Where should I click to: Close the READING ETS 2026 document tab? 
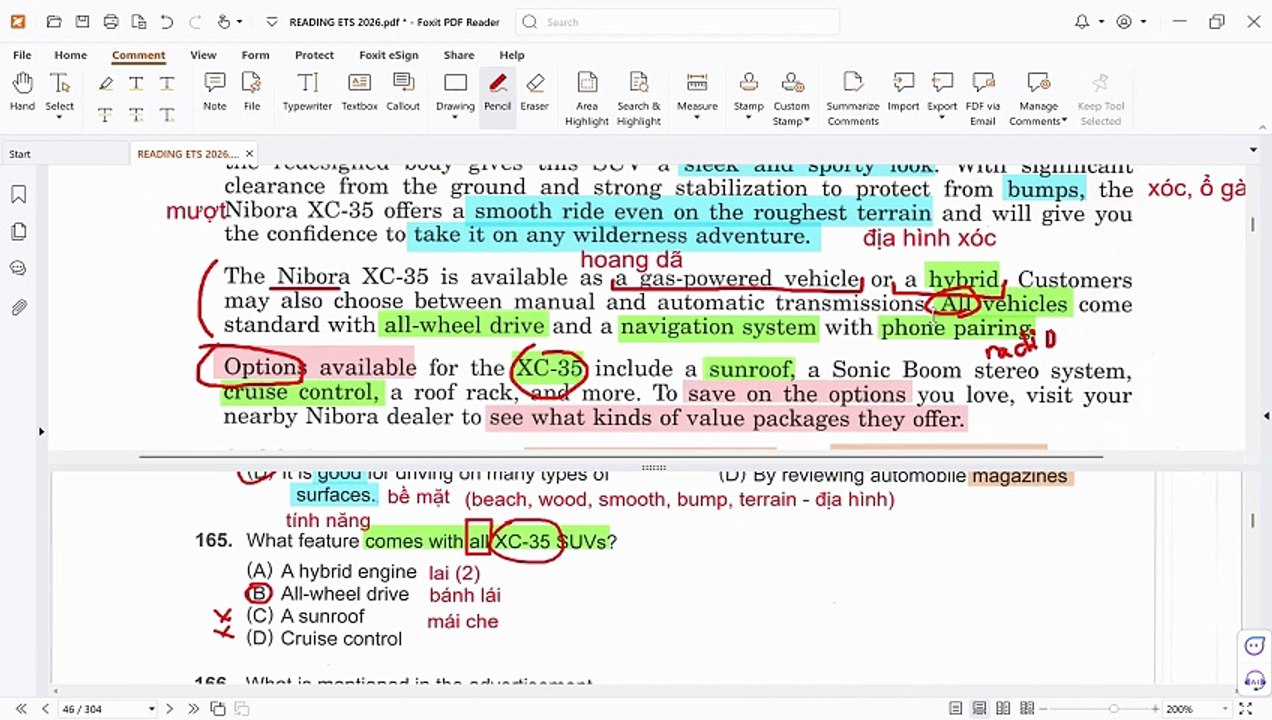click(x=249, y=154)
